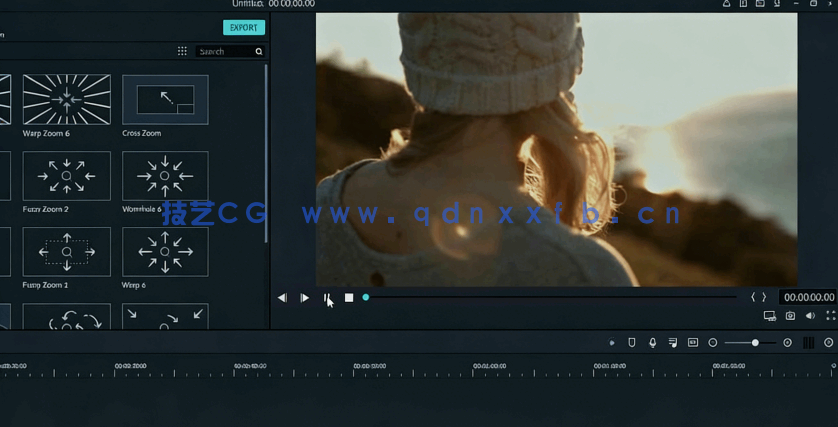Step back to the previous frame
Image resolution: width=838 pixels, height=427 pixels.
[x=282, y=298]
